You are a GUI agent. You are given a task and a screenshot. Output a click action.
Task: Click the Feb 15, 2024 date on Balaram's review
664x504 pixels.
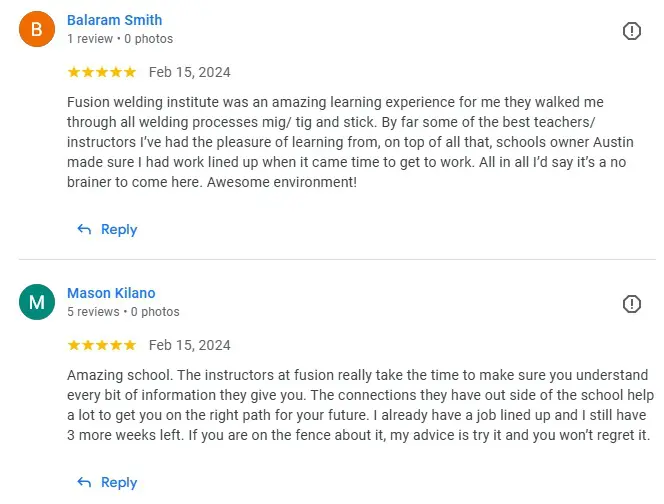[x=189, y=72]
